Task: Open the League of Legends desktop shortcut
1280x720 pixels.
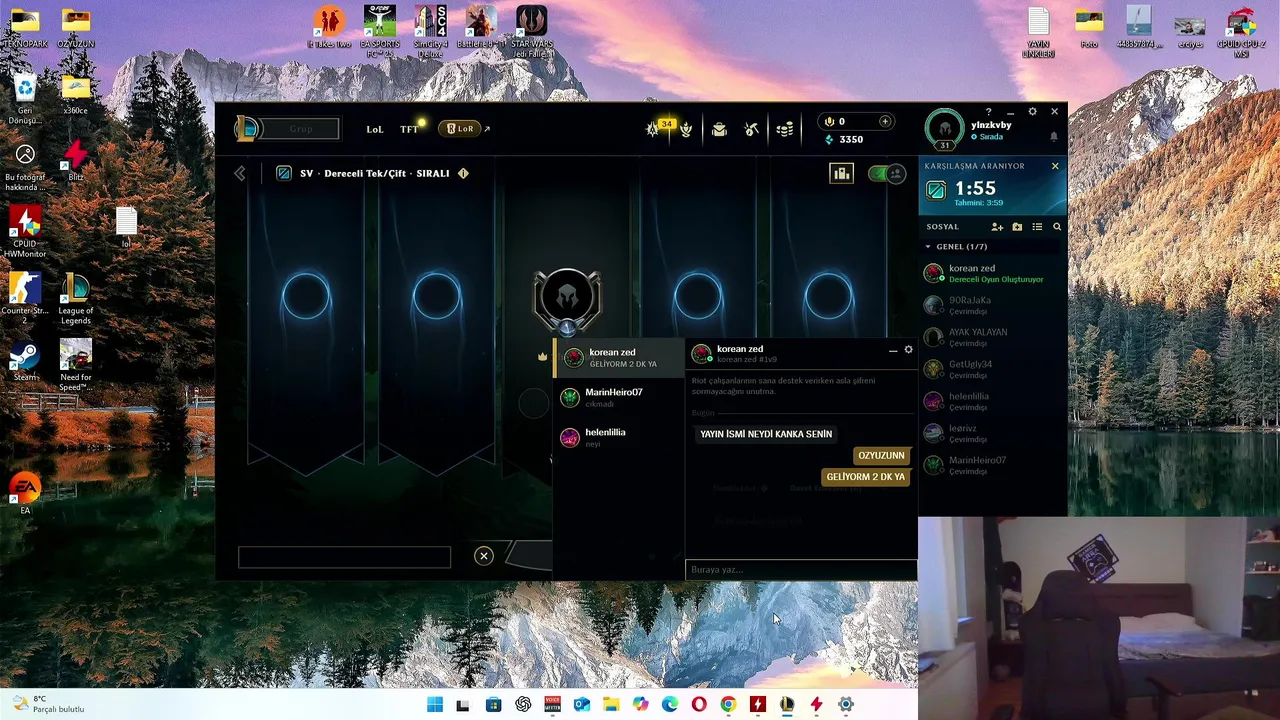Action: point(76,299)
